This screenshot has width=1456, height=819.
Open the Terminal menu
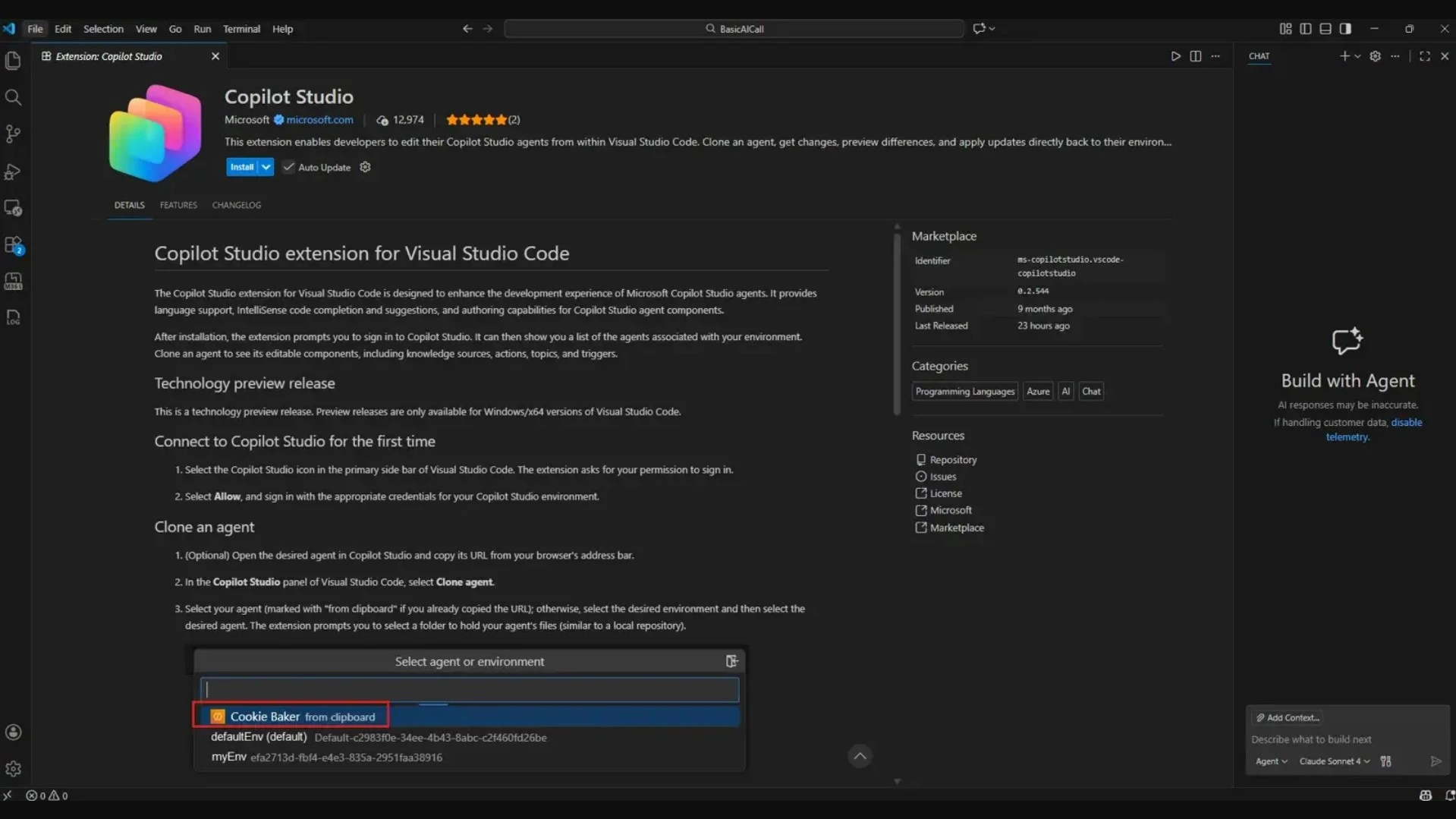[x=241, y=29]
